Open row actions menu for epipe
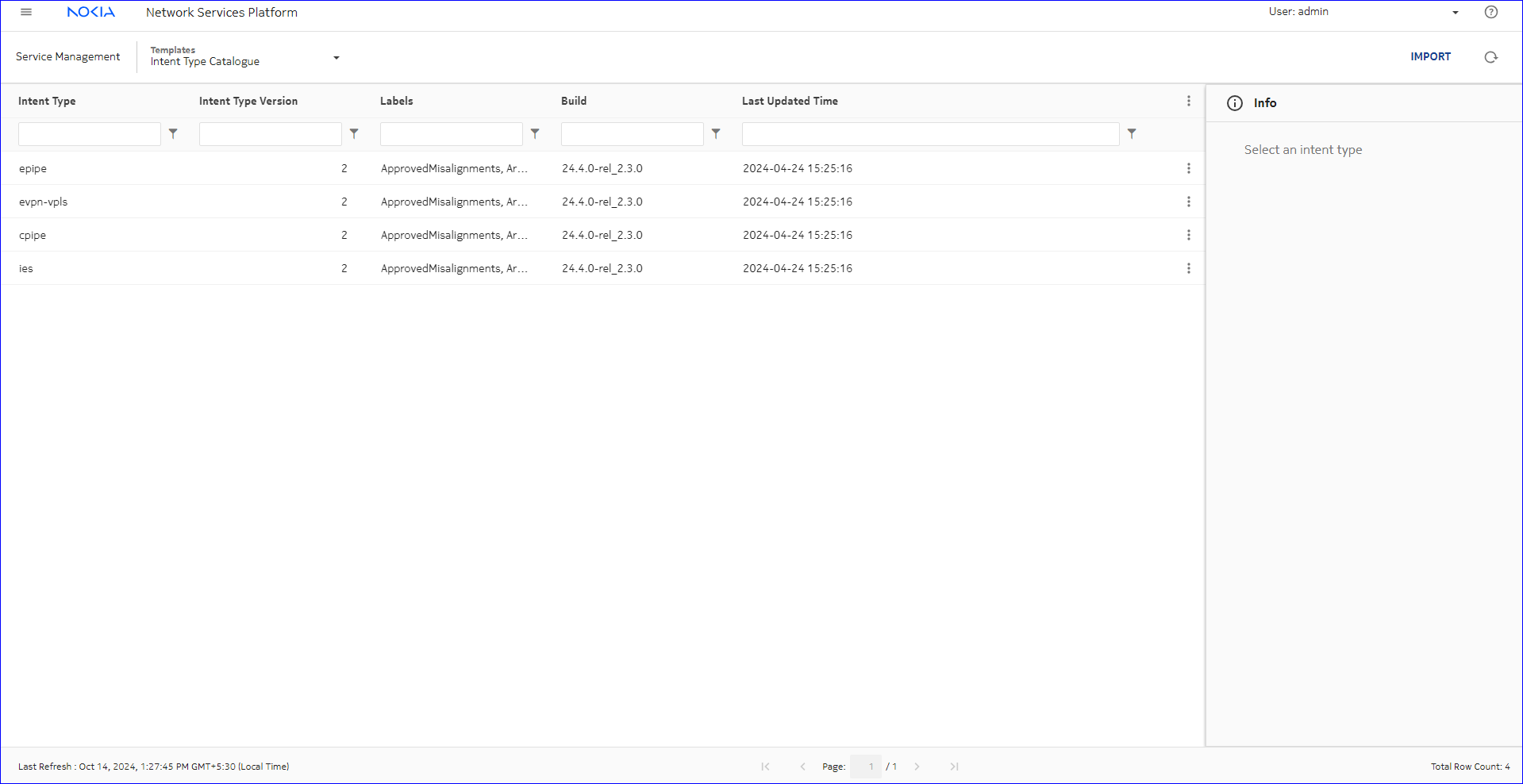 (x=1188, y=168)
